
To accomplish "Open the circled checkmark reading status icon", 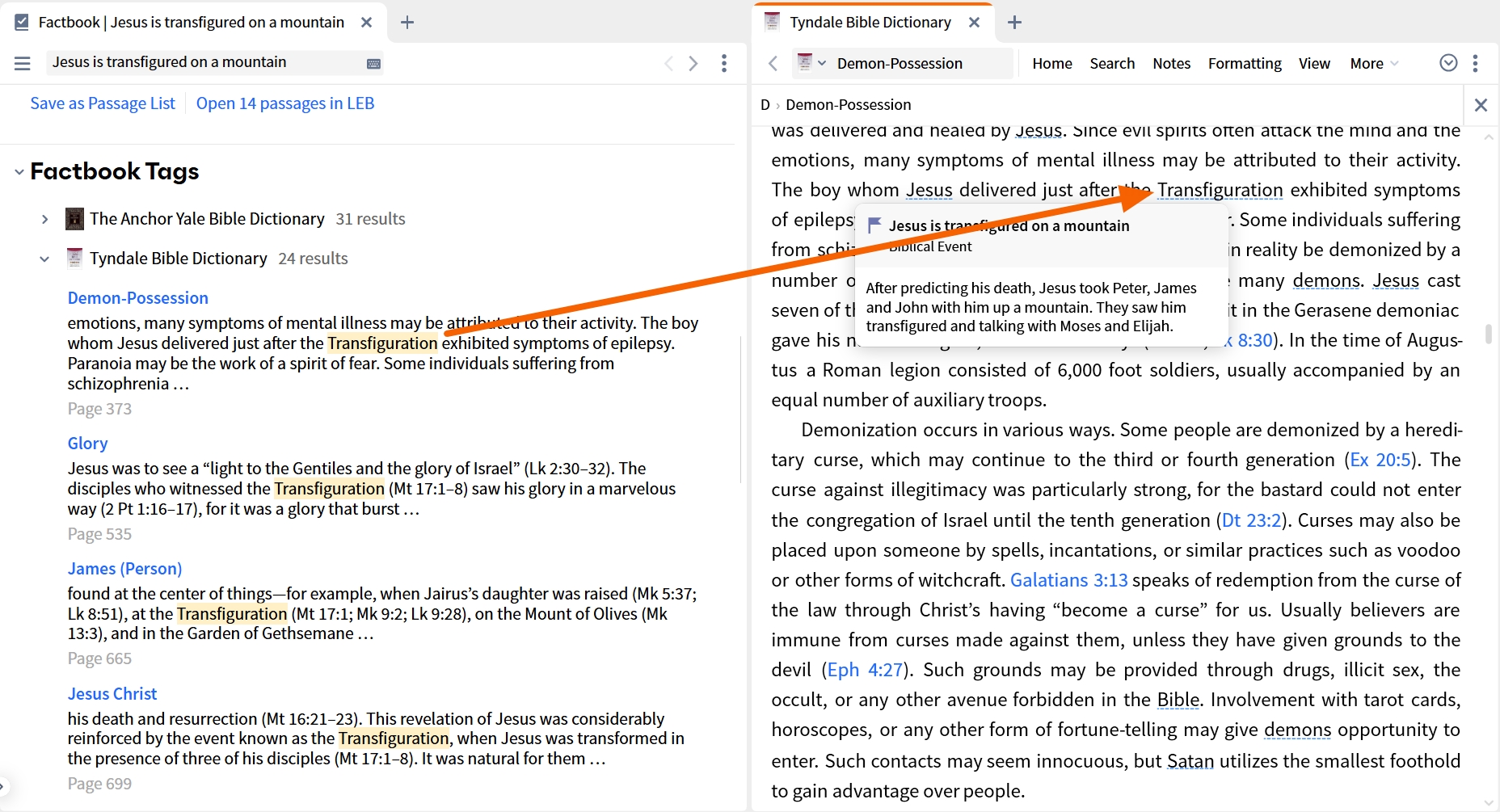I will [x=1448, y=63].
